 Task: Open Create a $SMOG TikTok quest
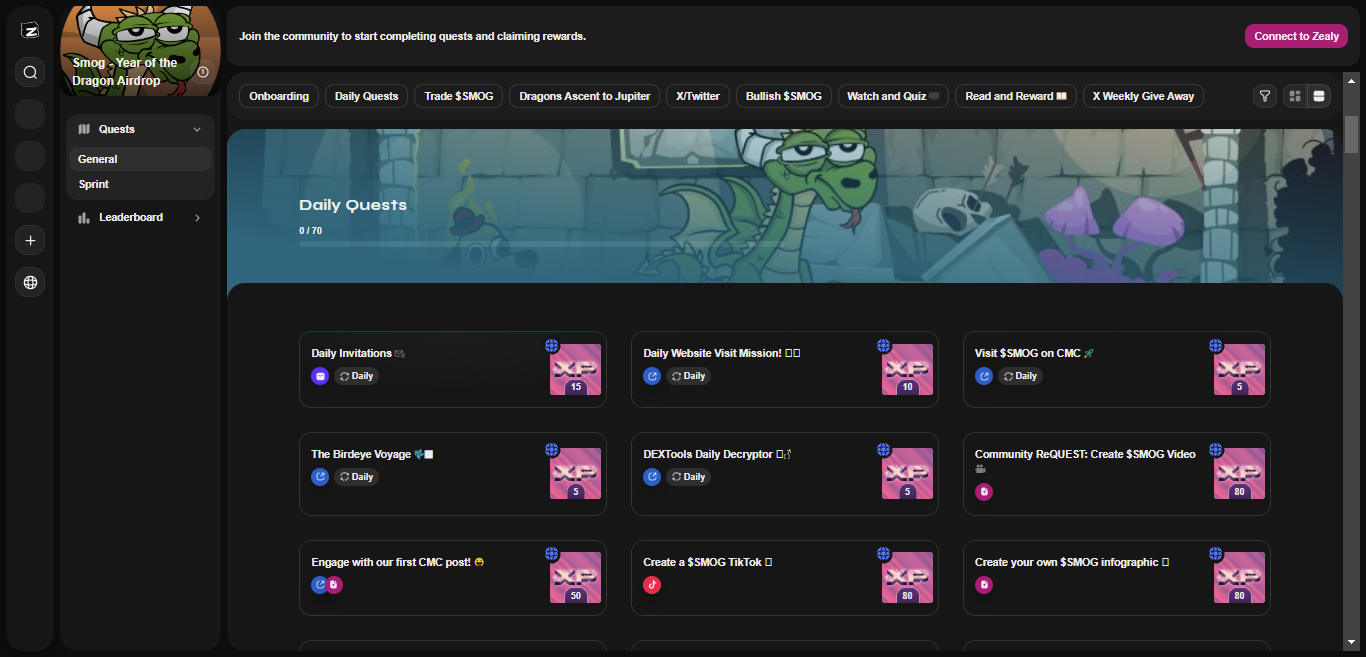(x=784, y=578)
